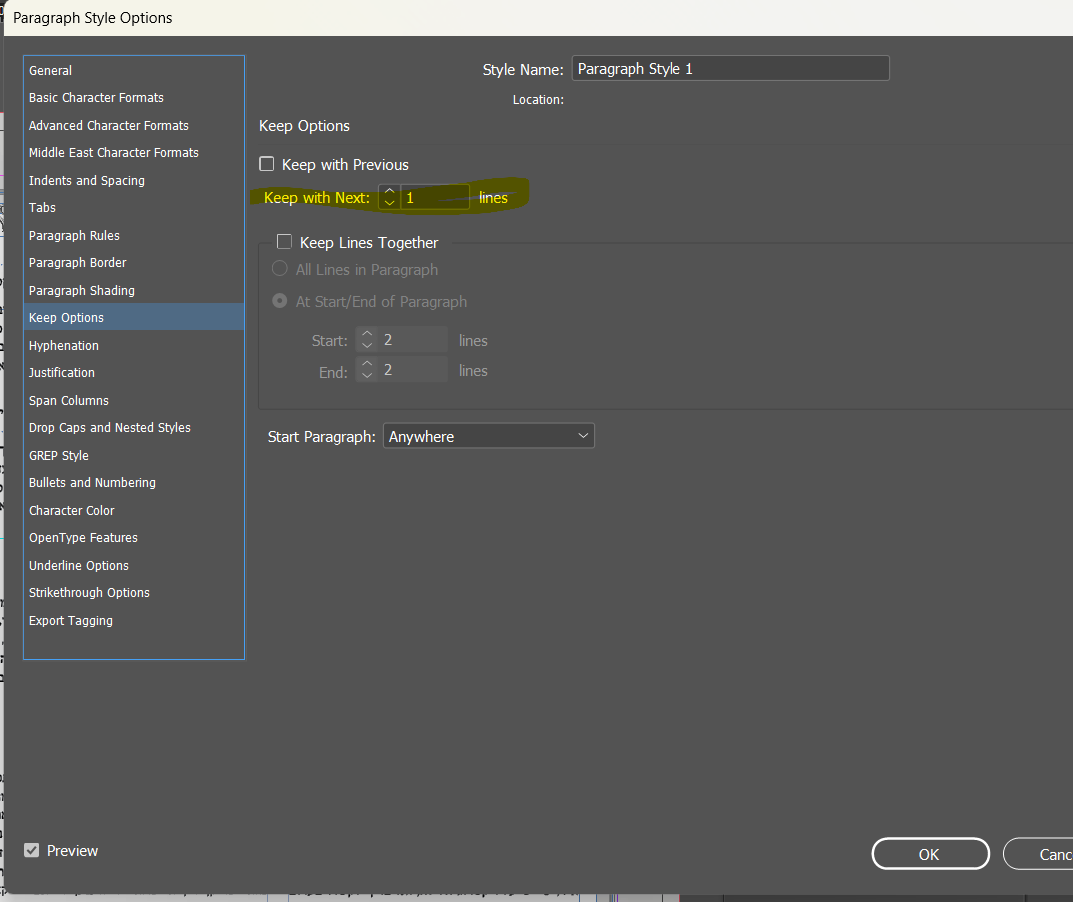Image resolution: width=1073 pixels, height=902 pixels.
Task: Select All Lines in Paragraph radio
Action: tap(279, 269)
